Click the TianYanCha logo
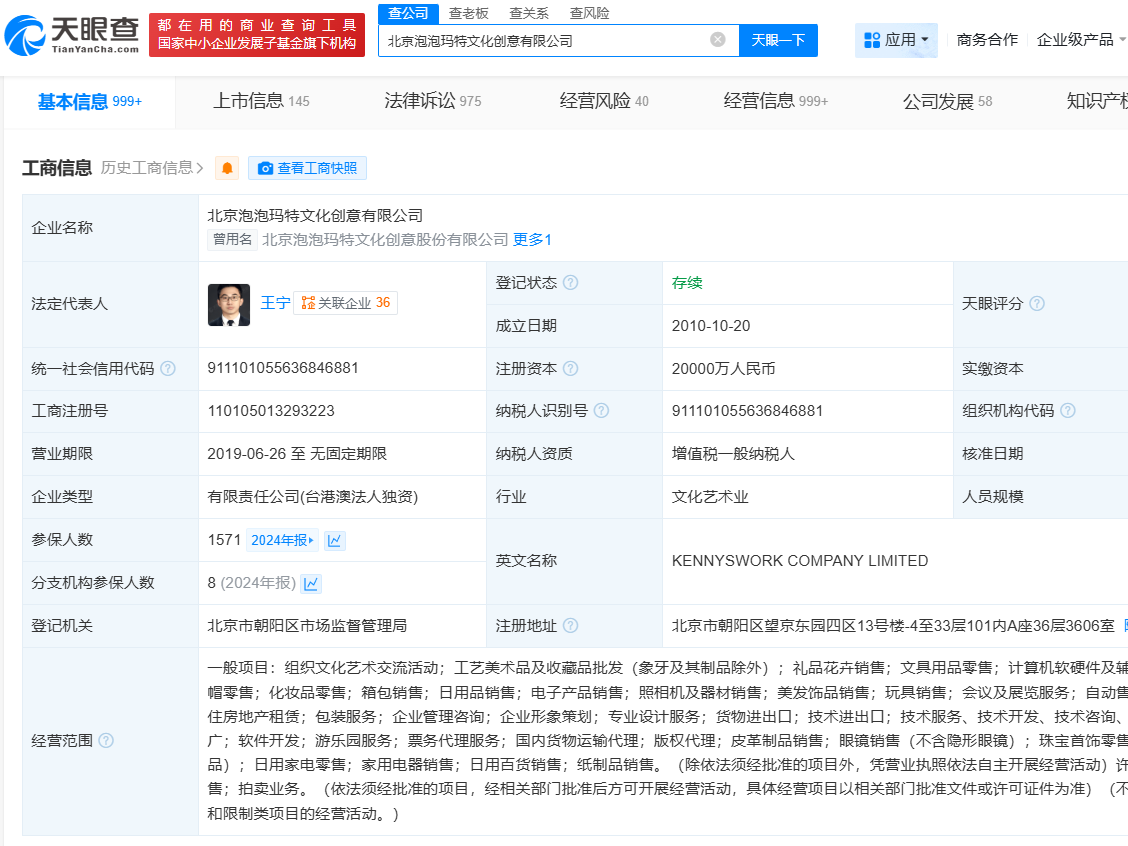This screenshot has height=846, width=1128. click(71, 35)
